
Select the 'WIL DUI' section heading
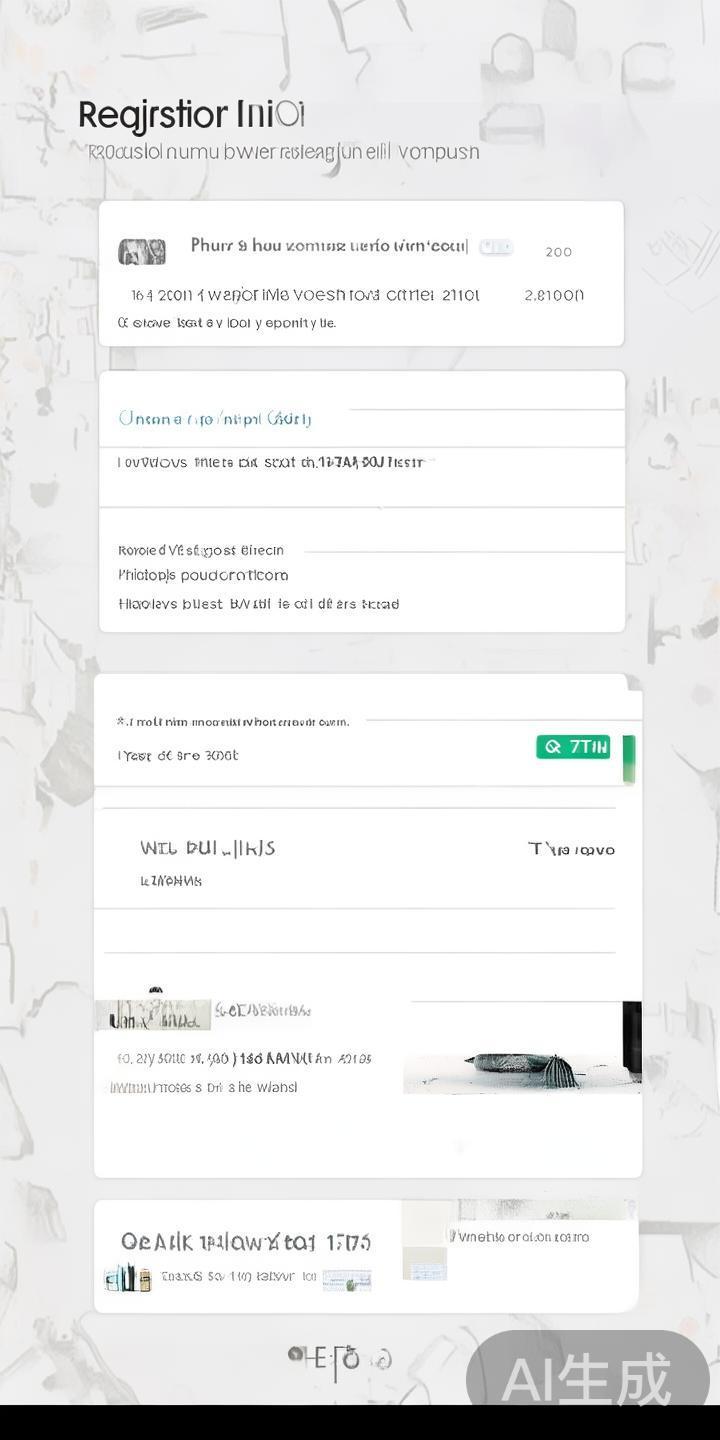click(207, 848)
